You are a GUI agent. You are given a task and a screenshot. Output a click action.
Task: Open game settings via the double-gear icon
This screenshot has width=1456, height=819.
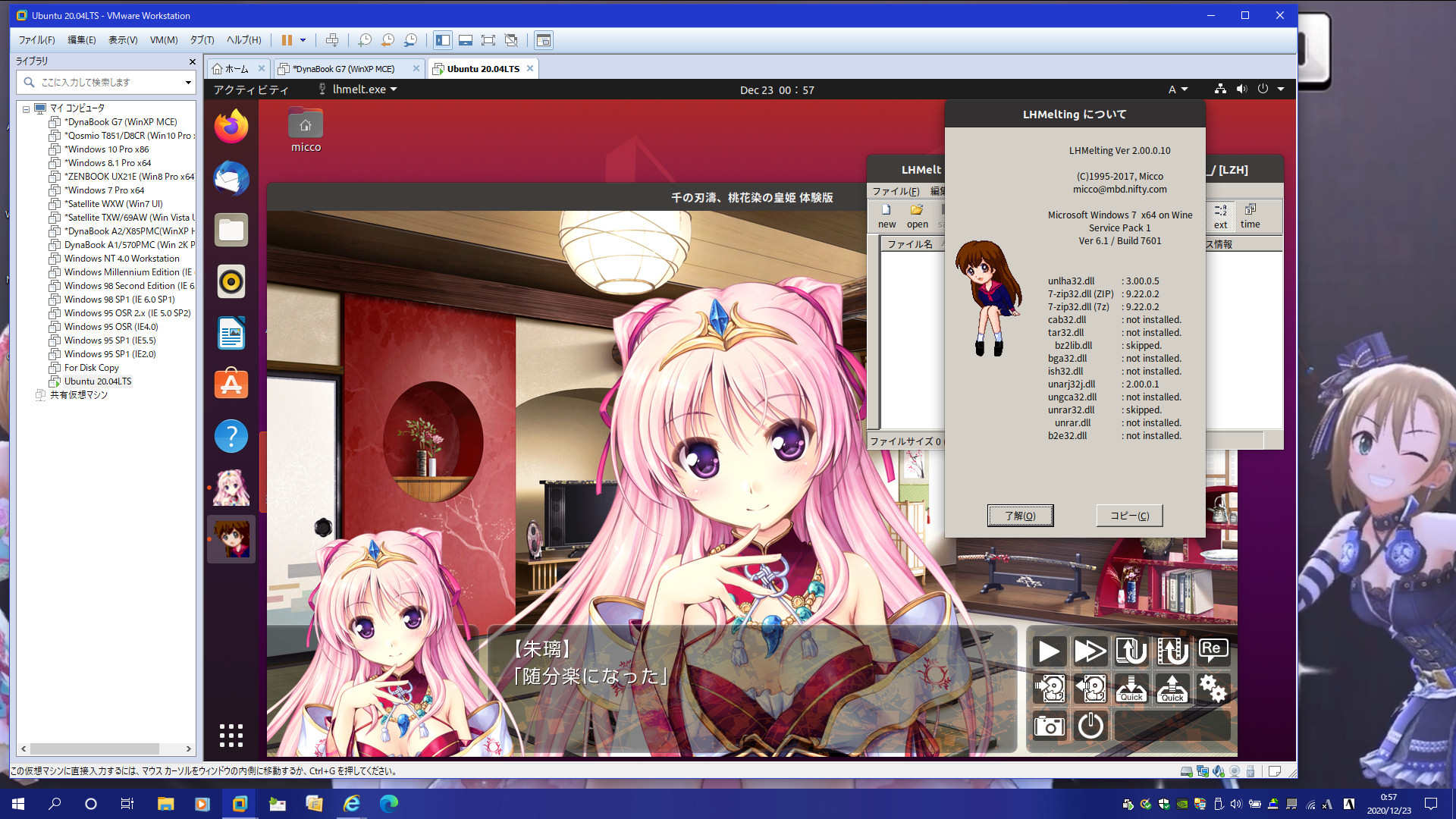click(x=1212, y=689)
